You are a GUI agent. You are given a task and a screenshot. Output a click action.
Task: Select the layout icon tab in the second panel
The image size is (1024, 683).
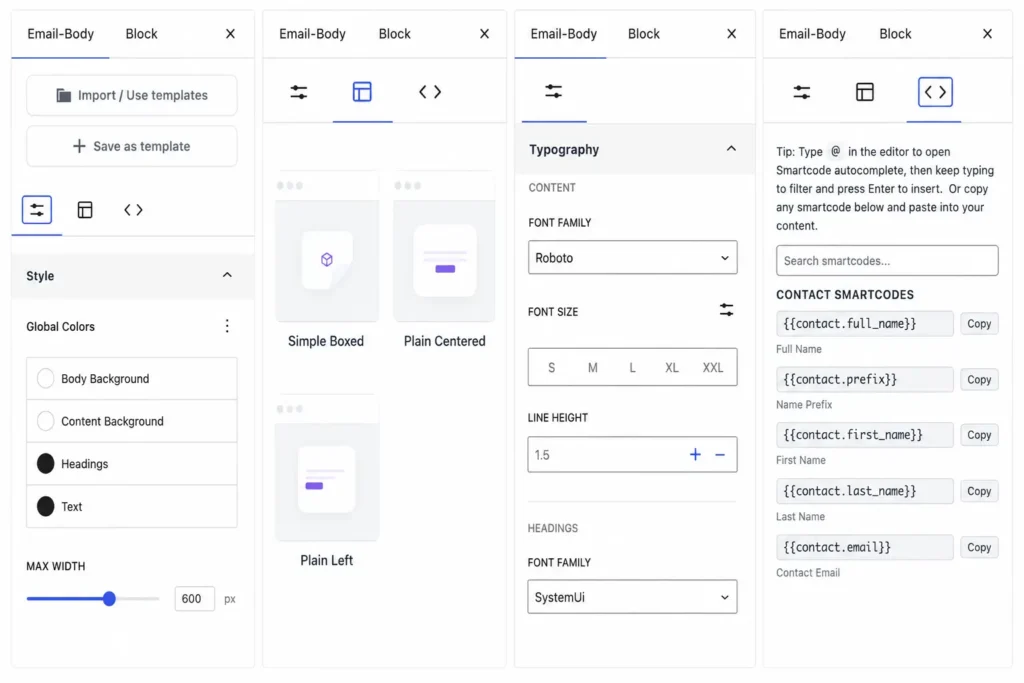point(362,92)
